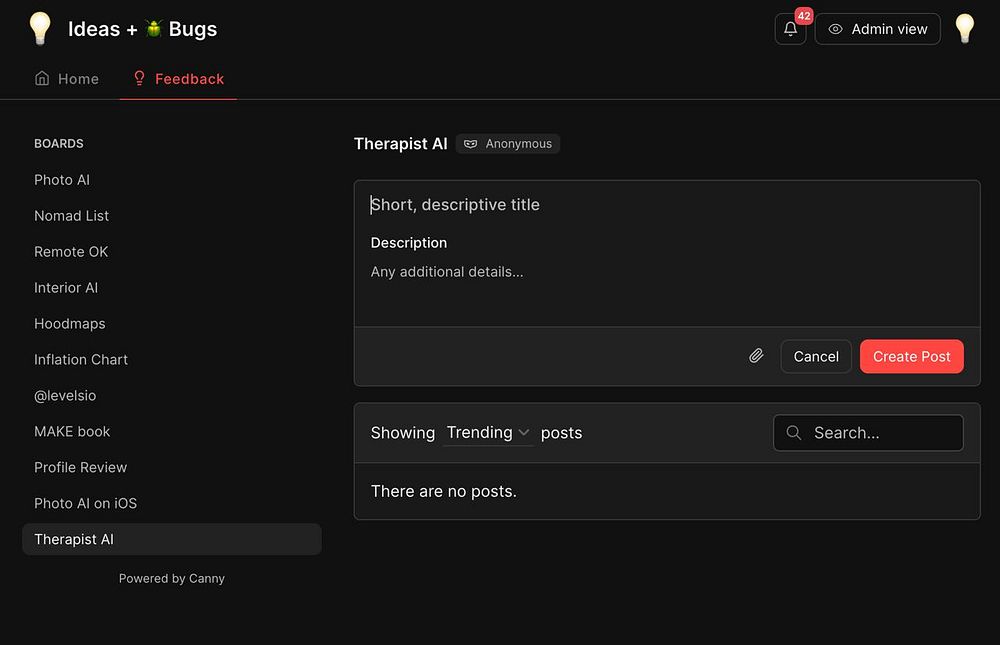Open the Inflation Chart board
The height and width of the screenshot is (645, 1000).
tap(81, 359)
